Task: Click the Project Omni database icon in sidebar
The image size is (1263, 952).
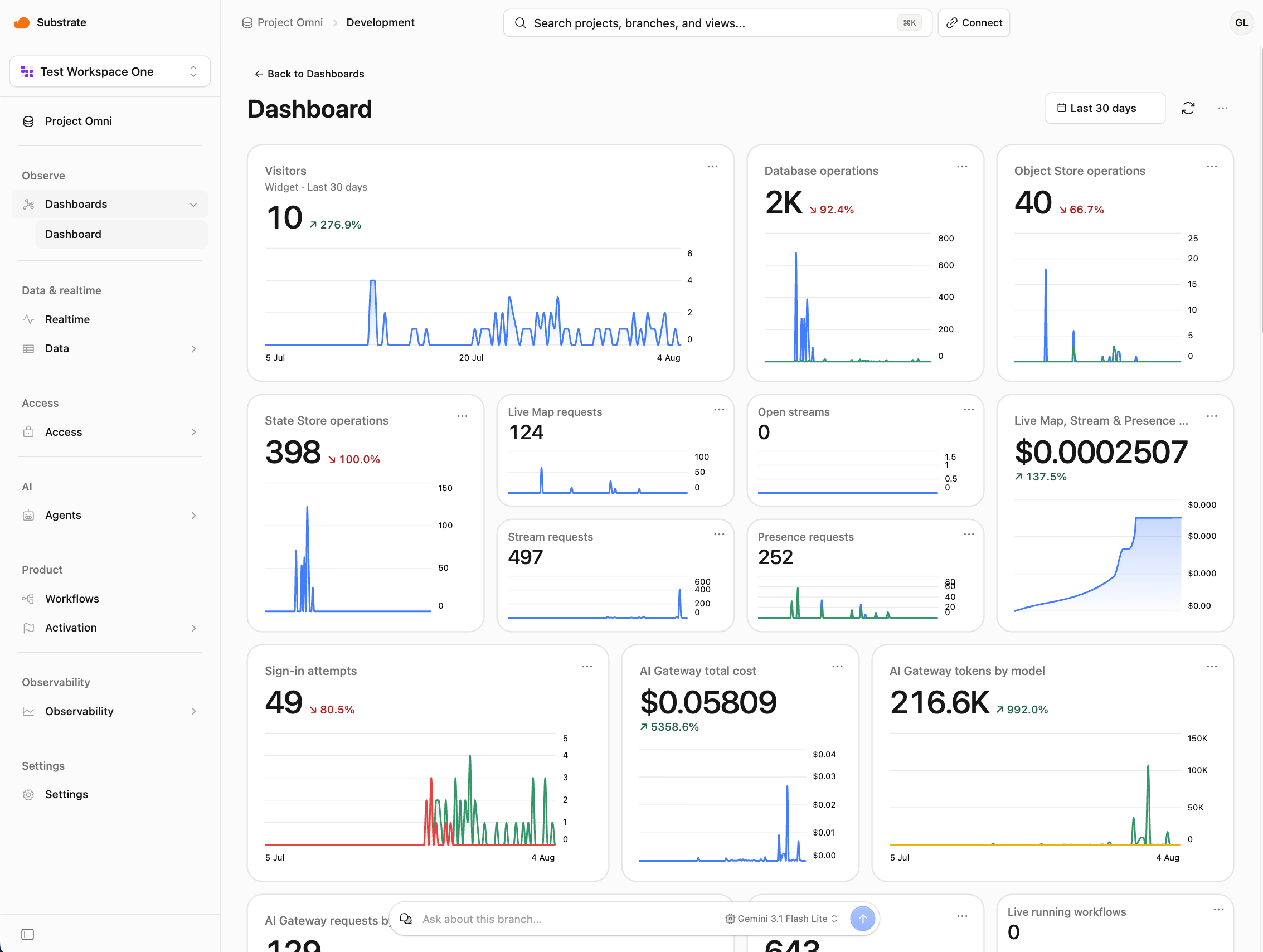Action: (x=28, y=121)
